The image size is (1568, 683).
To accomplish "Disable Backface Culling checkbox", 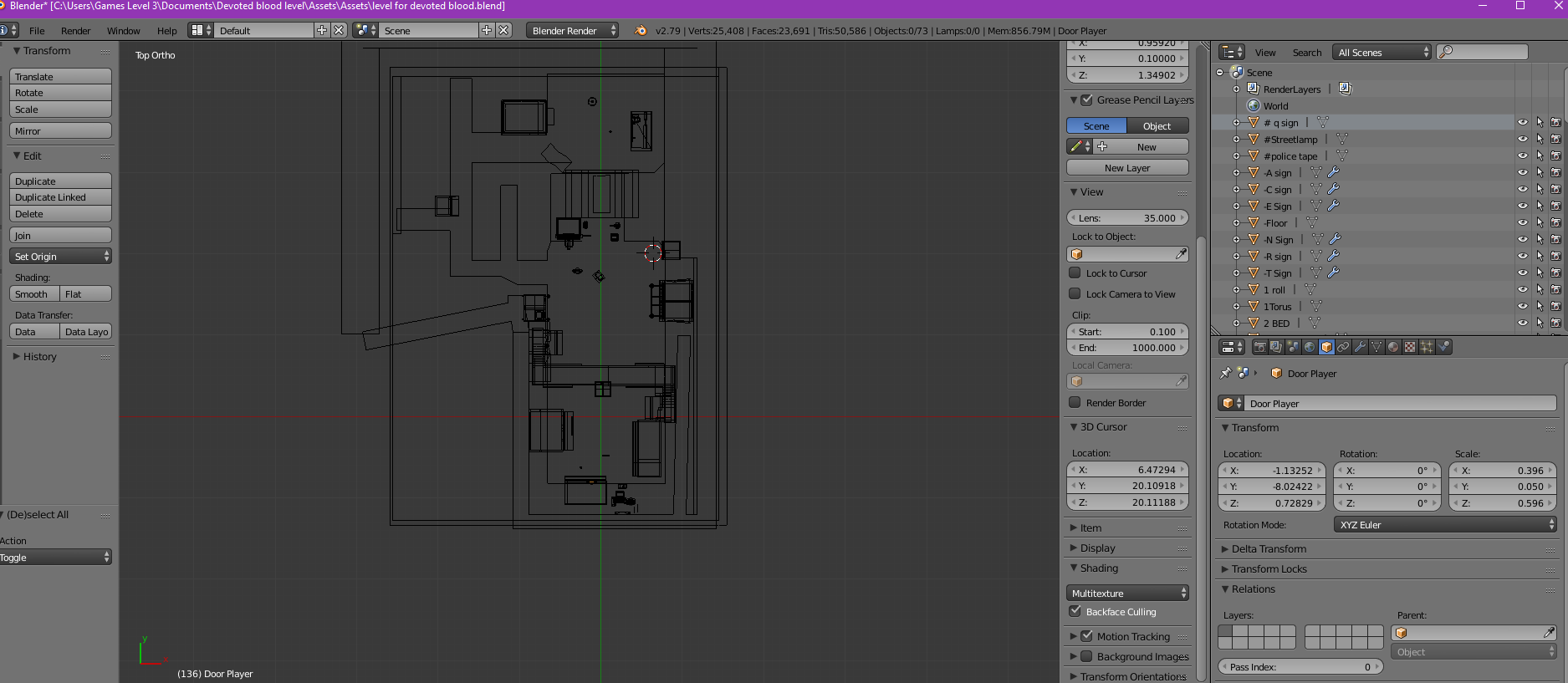I will point(1075,611).
